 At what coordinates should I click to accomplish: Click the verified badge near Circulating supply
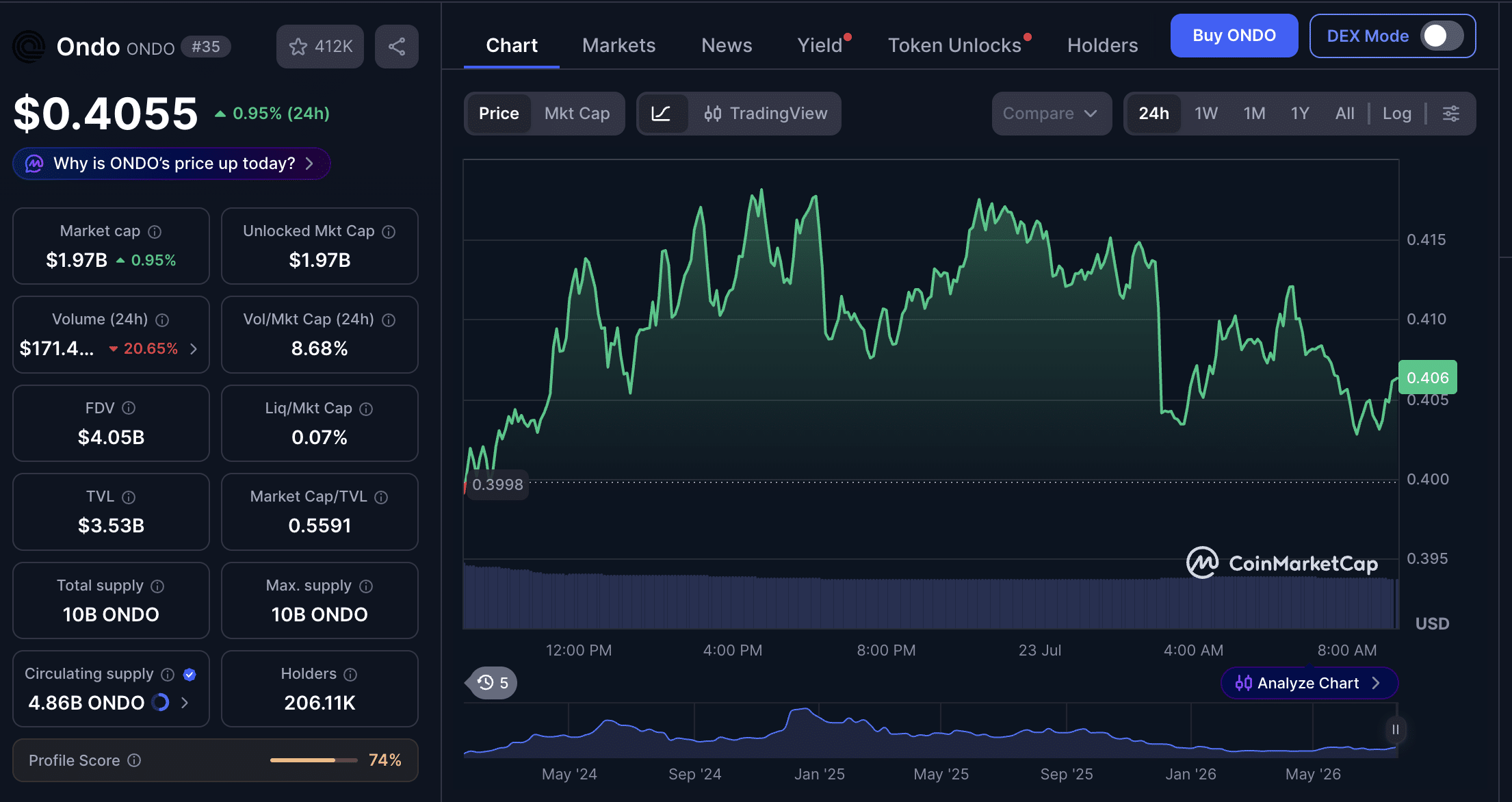(190, 675)
